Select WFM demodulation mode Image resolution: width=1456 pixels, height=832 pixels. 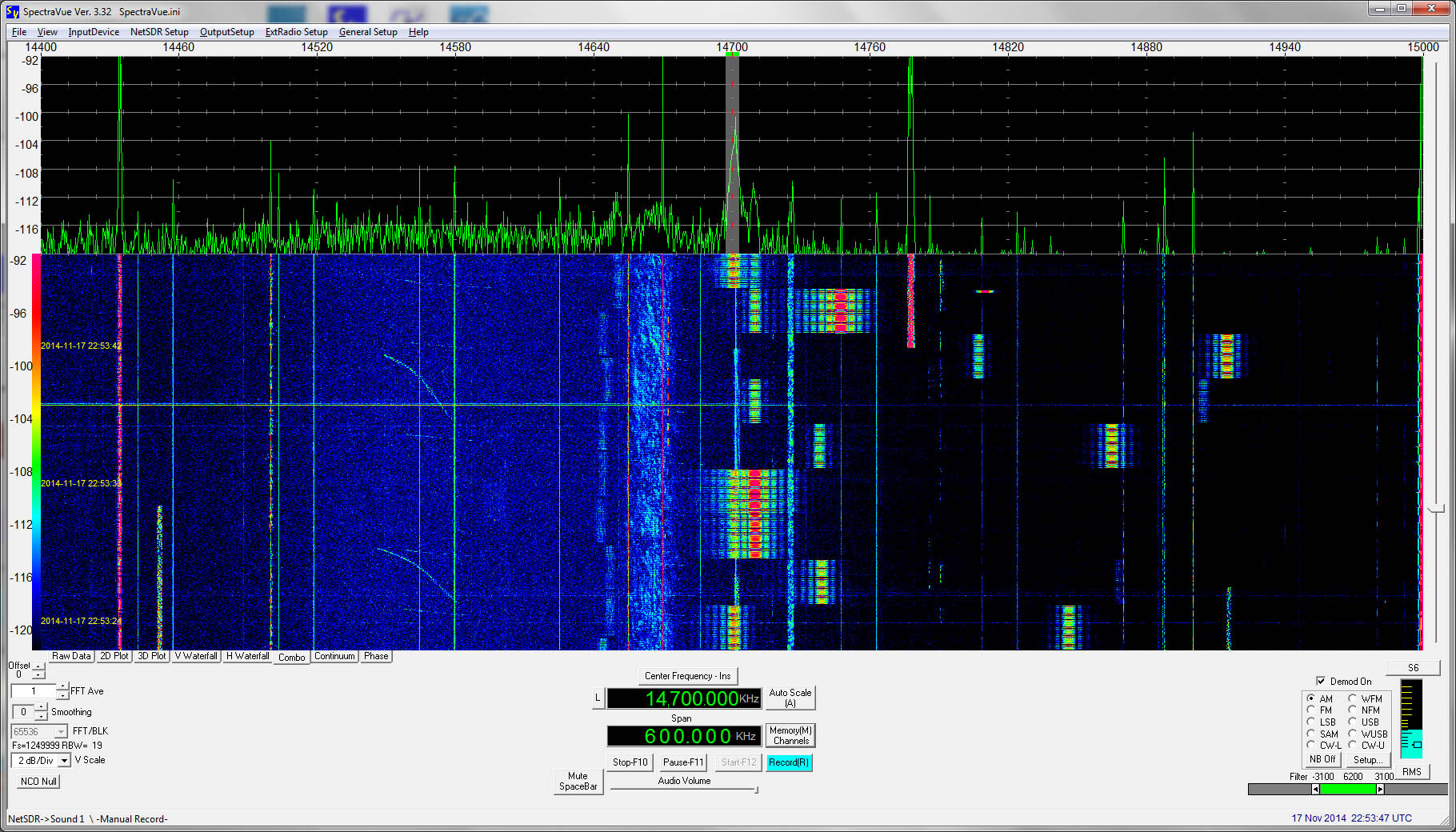tap(1353, 698)
